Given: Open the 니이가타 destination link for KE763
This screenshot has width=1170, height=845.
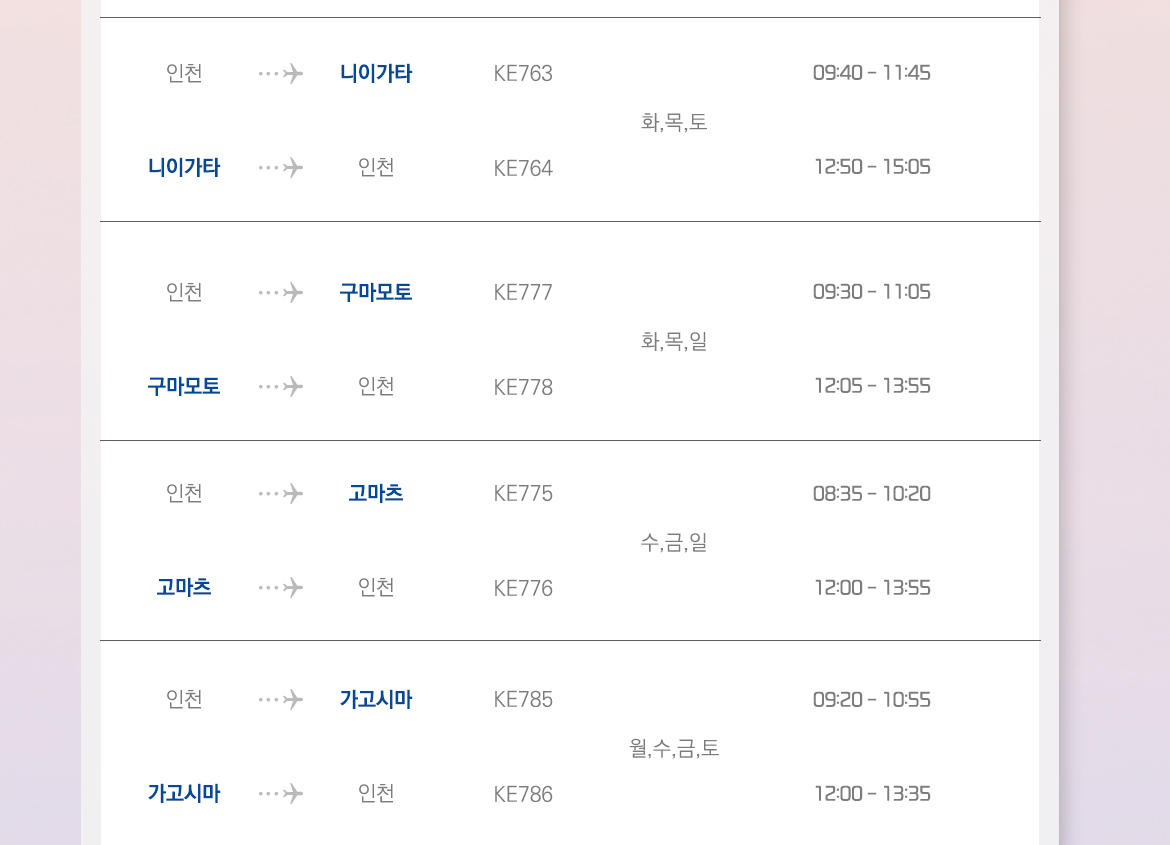Looking at the screenshot, I should [x=376, y=73].
